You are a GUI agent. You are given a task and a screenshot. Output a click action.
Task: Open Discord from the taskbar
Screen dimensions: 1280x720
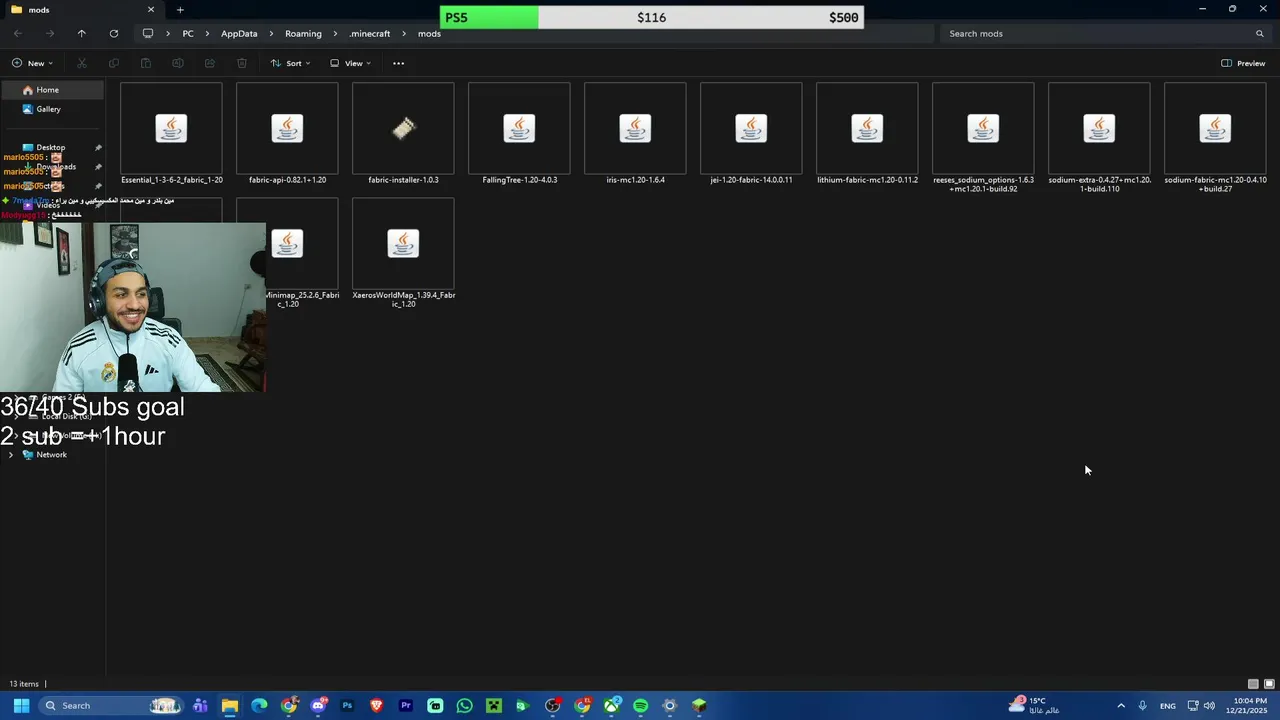(x=318, y=705)
